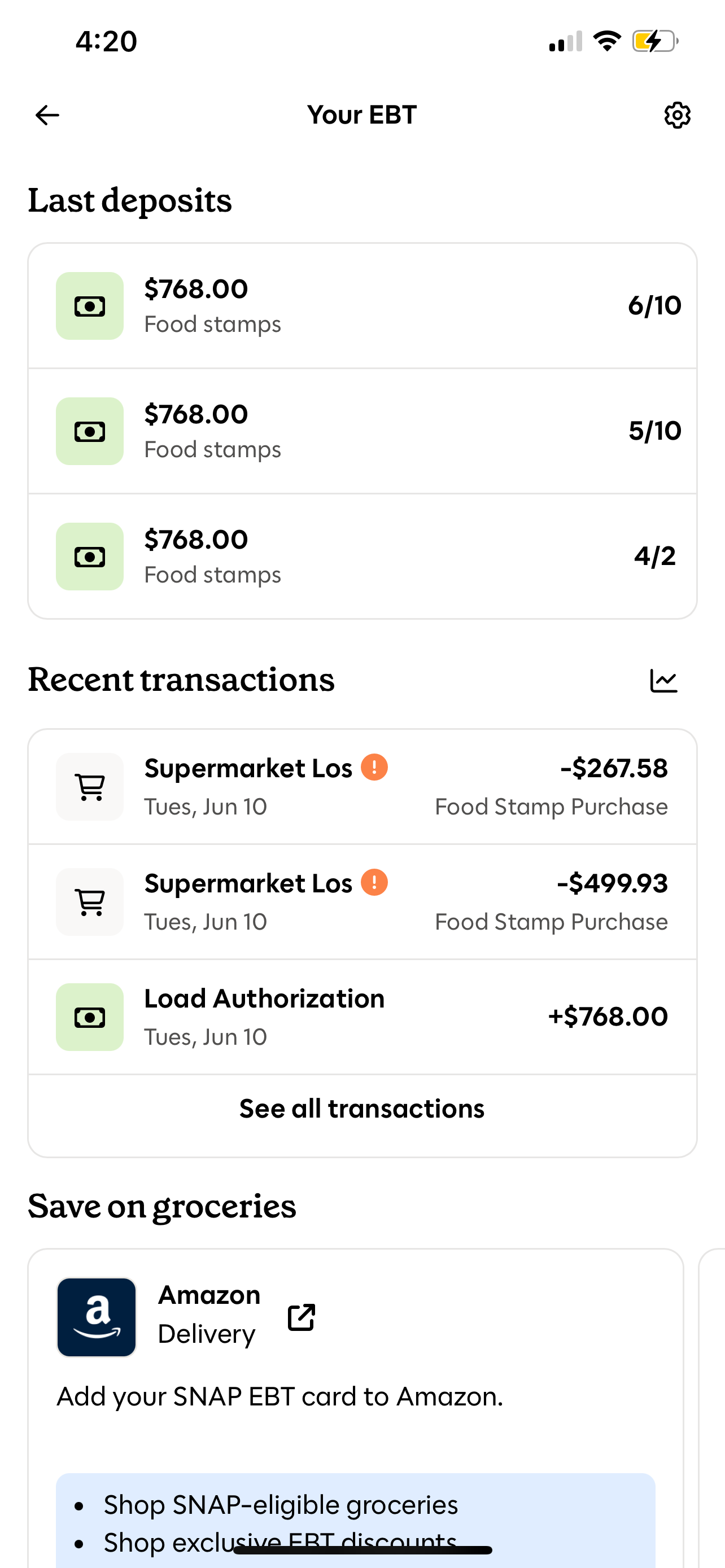Open the Amazon Delivery external link icon
The width and height of the screenshot is (725, 1568).
(x=302, y=1317)
